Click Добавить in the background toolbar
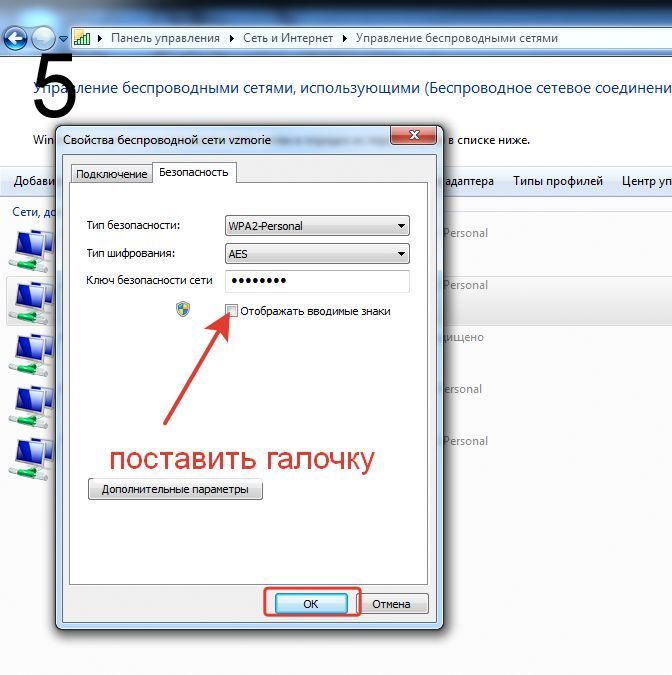The height and width of the screenshot is (675, 672). [x=34, y=181]
